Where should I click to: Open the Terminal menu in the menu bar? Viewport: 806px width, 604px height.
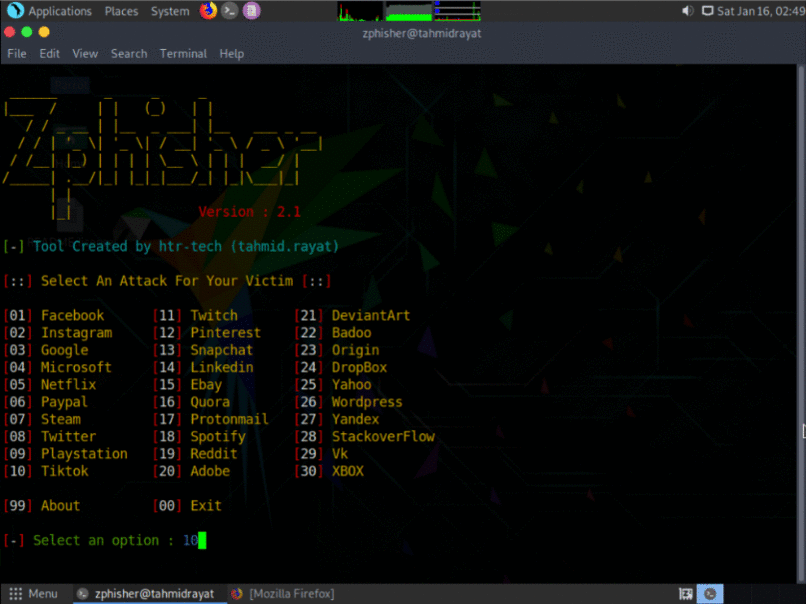183,53
